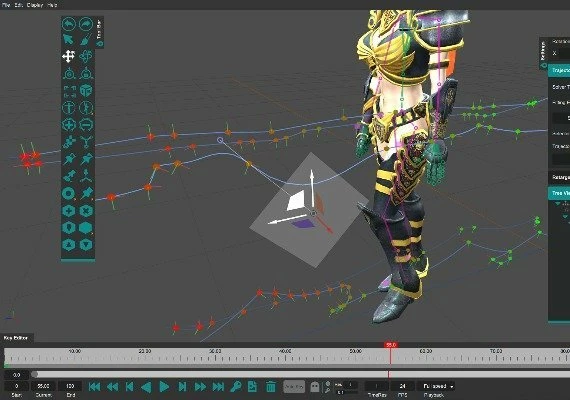Image resolution: width=570 pixels, height=400 pixels.
Task: Click the hexagon up-triangle icon
Action: coord(69,245)
